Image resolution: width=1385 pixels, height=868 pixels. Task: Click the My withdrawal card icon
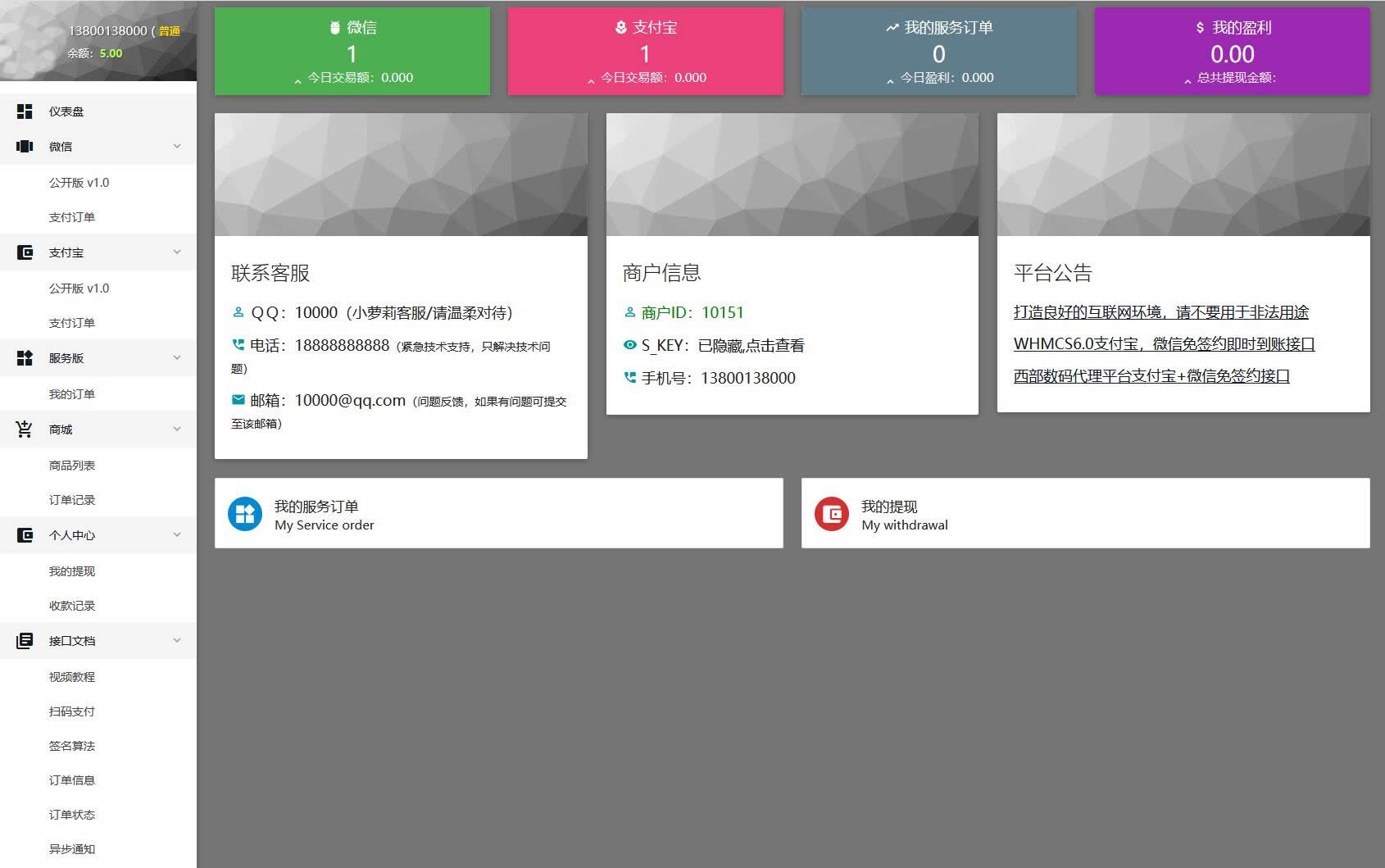831,512
